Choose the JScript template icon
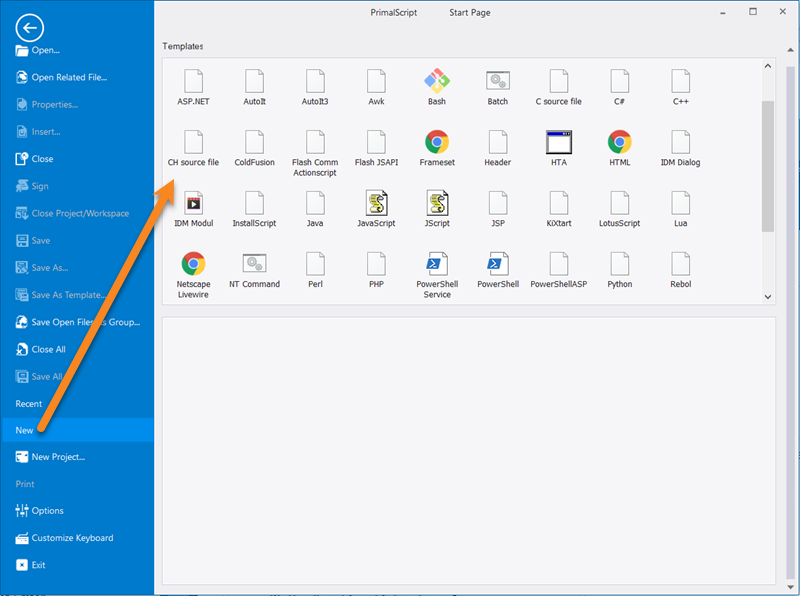Image resolution: width=800 pixels, height=596 pixels. [x=437, y=203]
